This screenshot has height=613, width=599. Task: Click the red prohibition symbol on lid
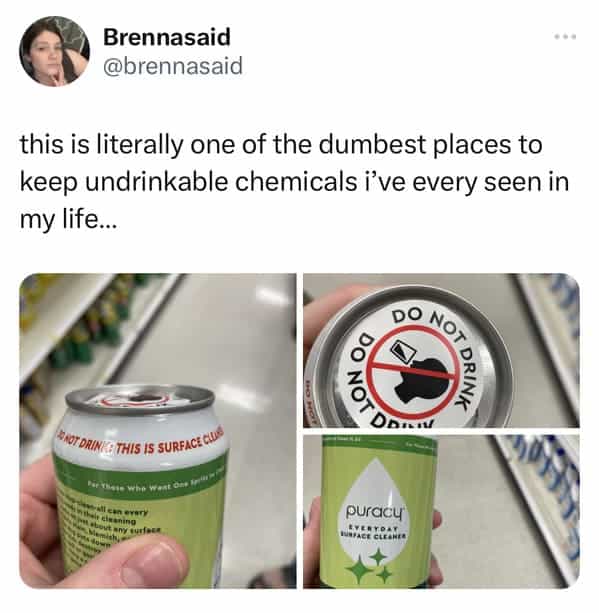click(414, 371)
